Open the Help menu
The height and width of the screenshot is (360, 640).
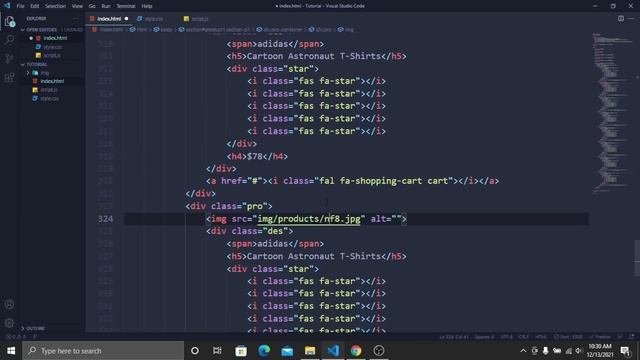(x=147, y=6)
